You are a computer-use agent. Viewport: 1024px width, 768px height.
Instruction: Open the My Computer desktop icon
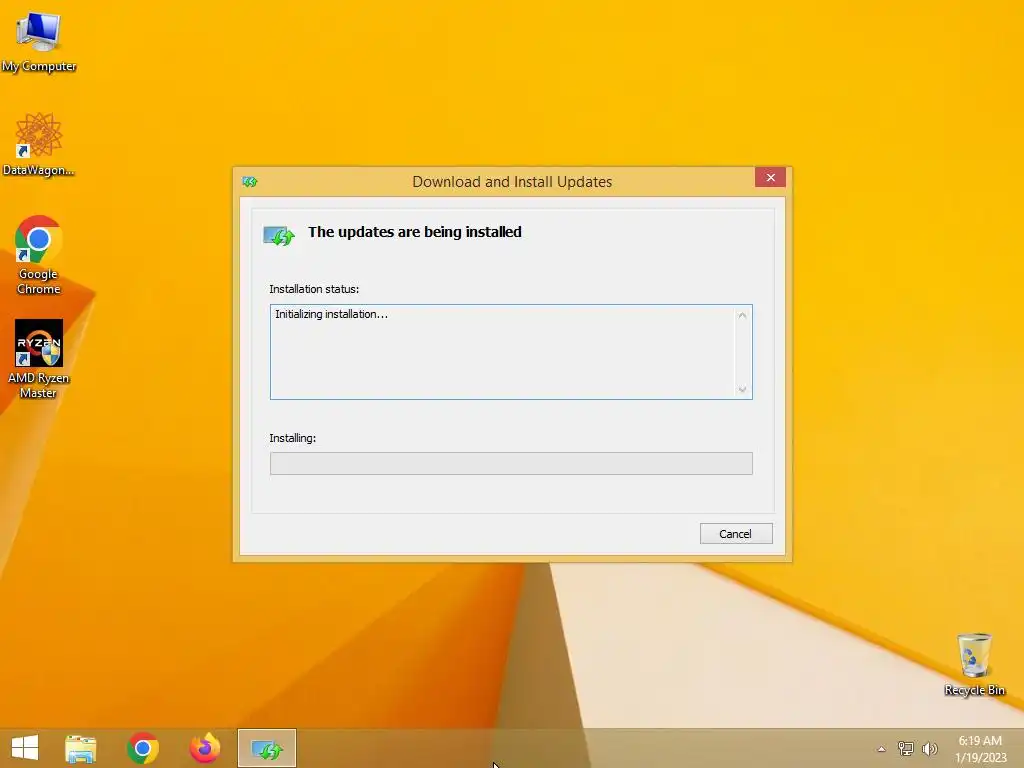pyautogui.click(x=39, y=41)
